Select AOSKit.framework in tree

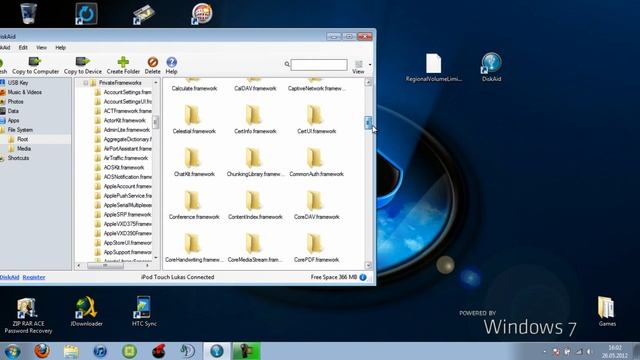[x=124, y=167]
